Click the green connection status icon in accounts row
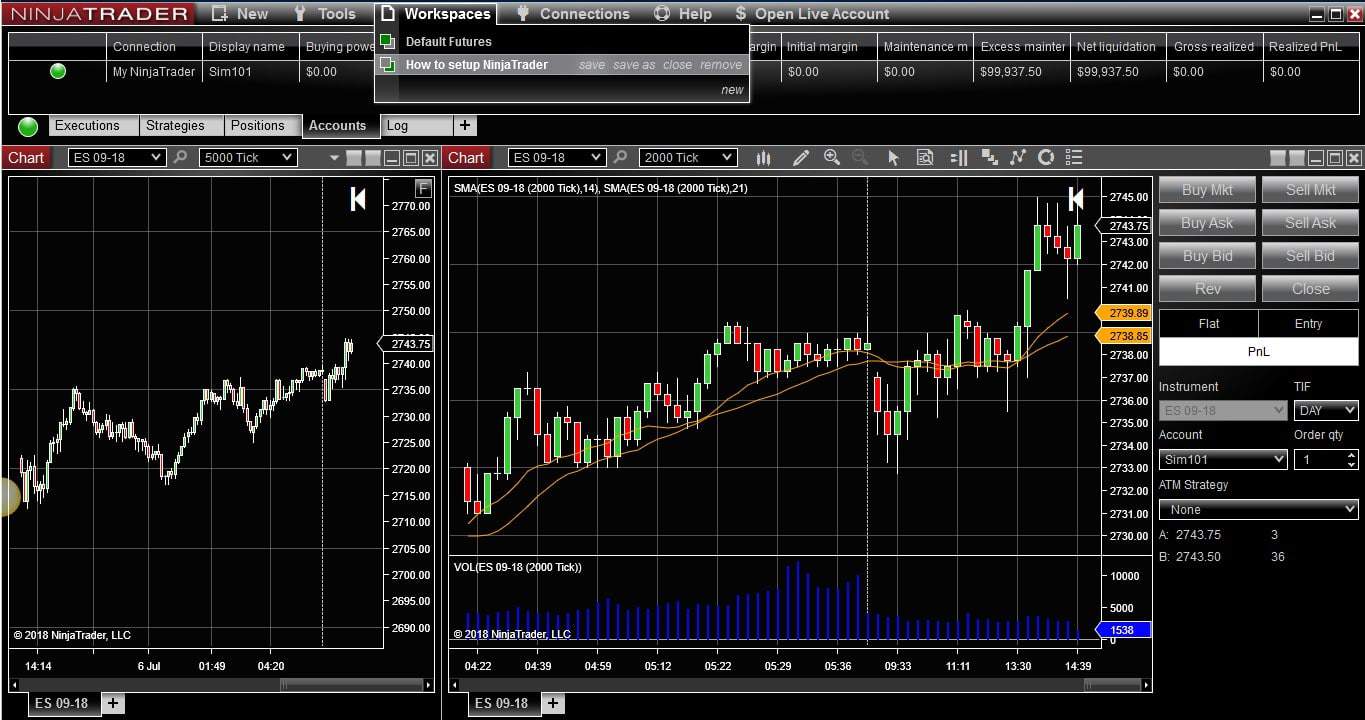The image size is (1365, 720). [57, 71]
